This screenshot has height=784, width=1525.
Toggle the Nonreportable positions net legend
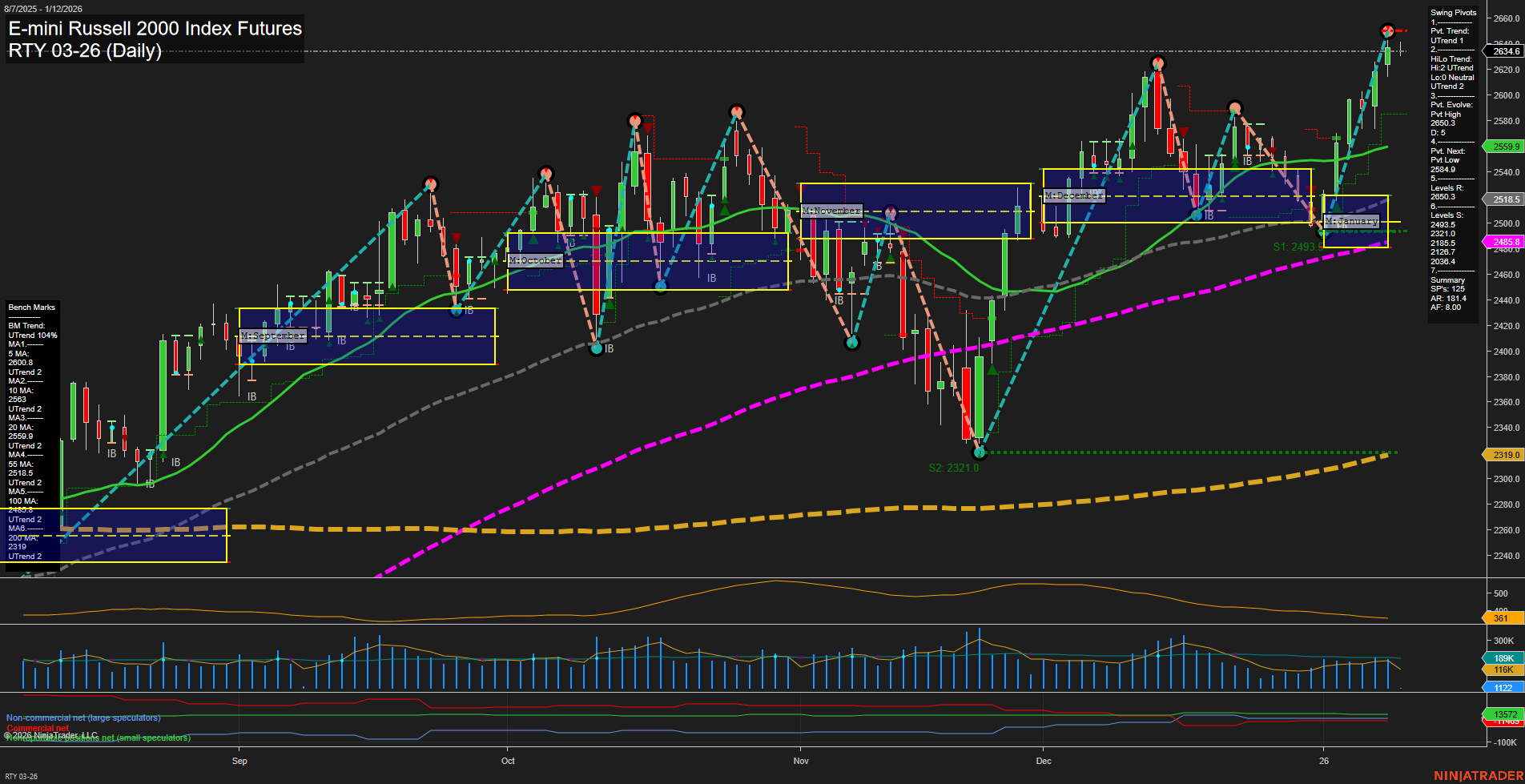pos(98,738)
